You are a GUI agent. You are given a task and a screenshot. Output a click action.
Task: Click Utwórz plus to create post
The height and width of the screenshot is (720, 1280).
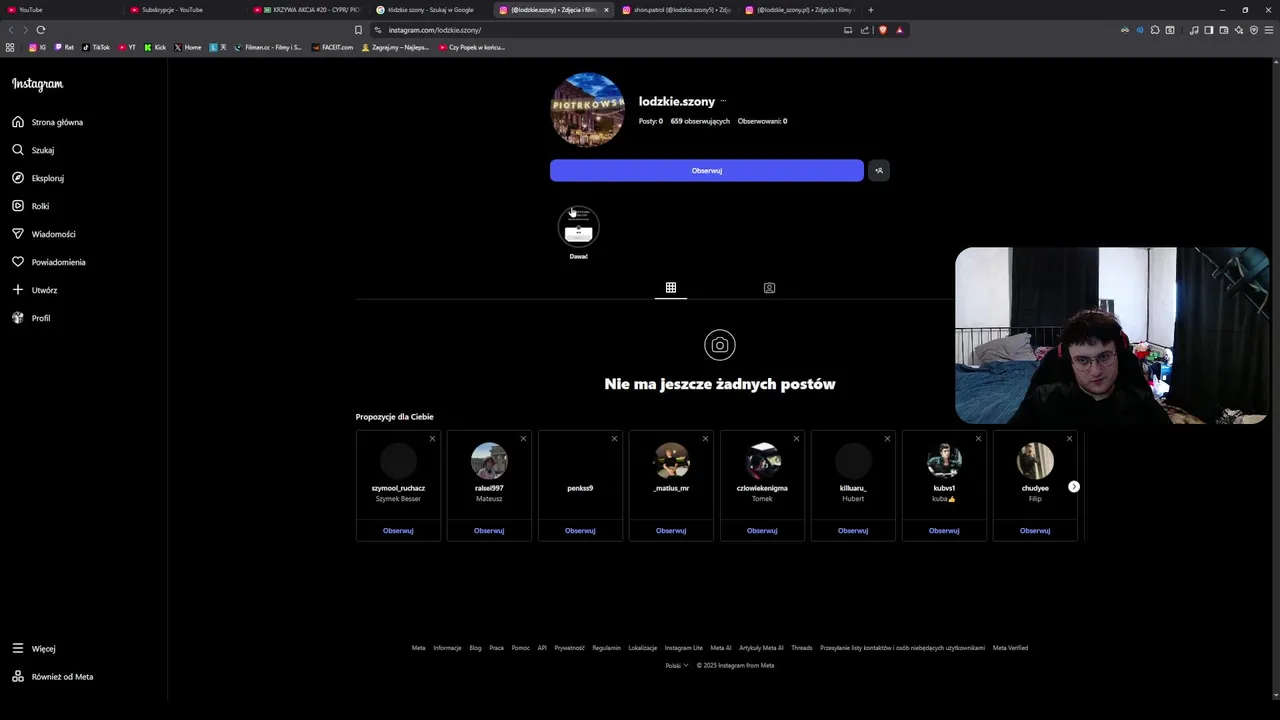35,290
